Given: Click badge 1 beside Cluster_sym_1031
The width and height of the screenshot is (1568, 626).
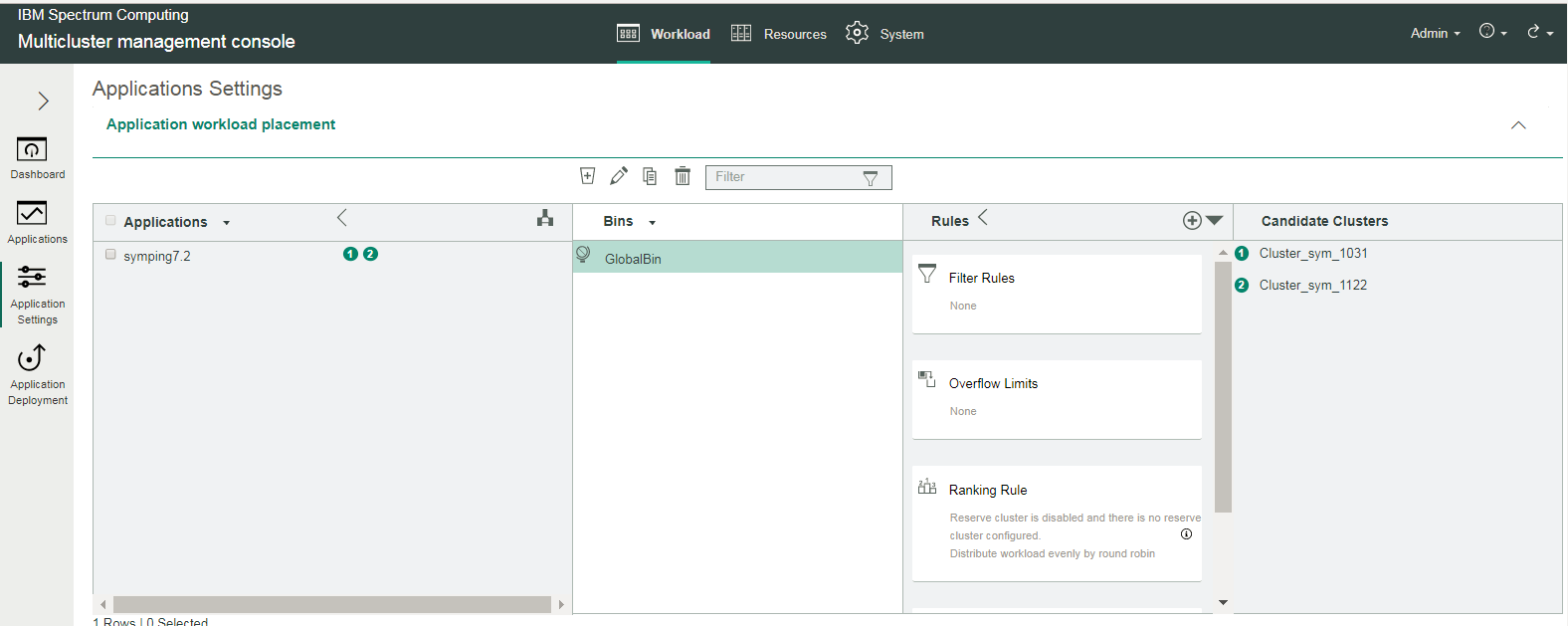Looking at the screenshot, I should coord(1242,254).
